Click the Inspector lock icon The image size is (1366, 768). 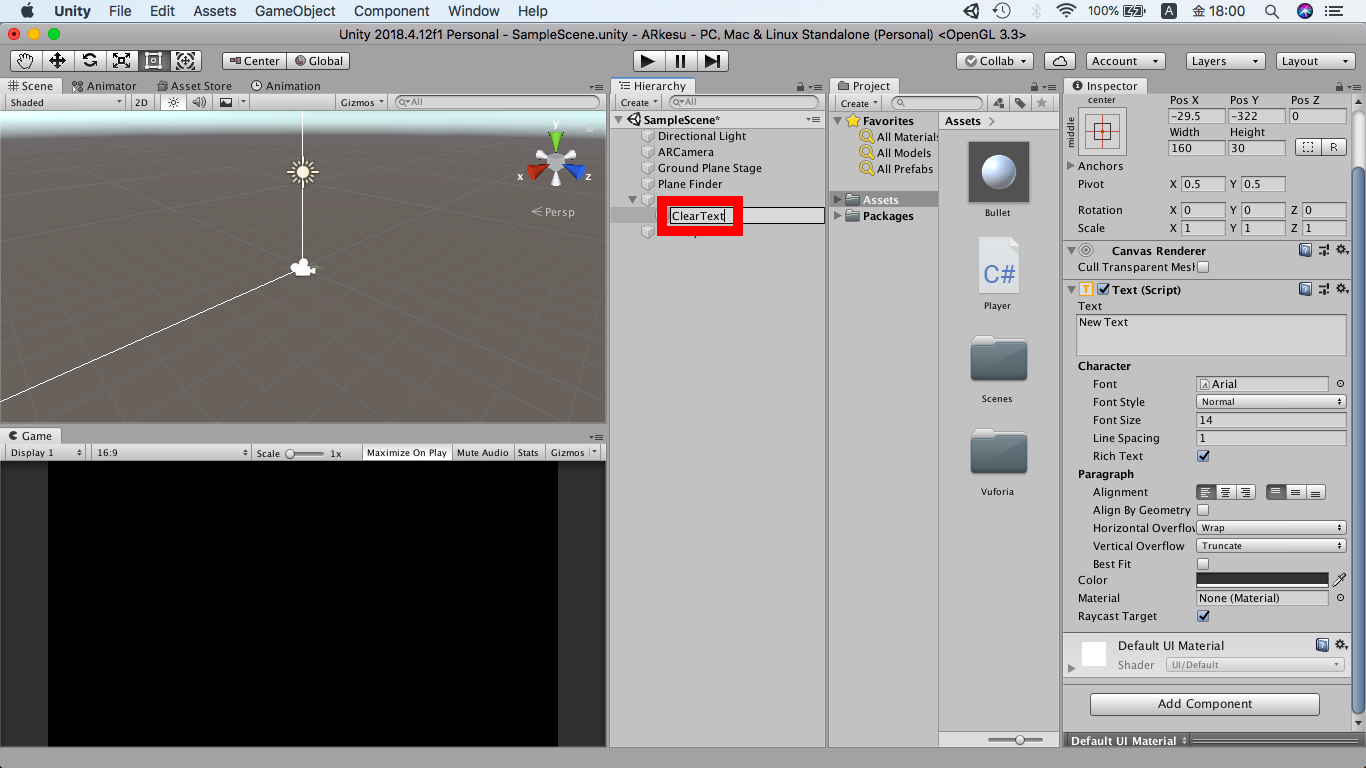(x=1340, y=87)
